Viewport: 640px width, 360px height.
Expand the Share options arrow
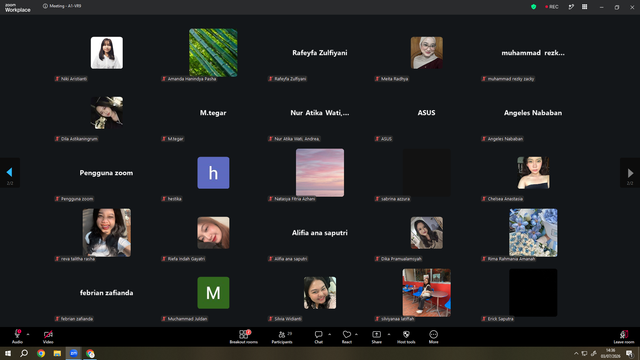(x=389, y=334)
